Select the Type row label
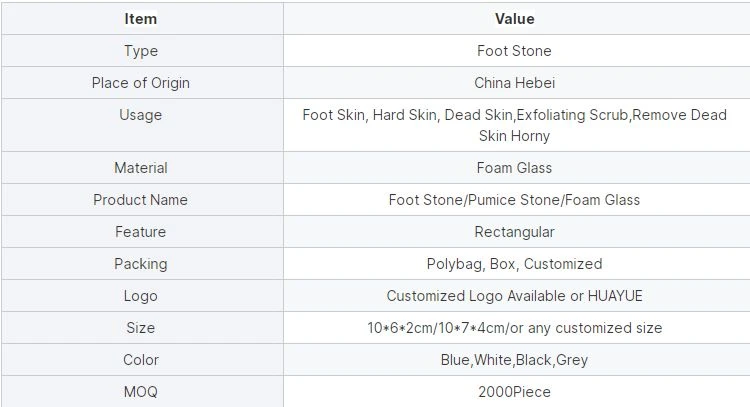This screenshot has width=750, height=407. pos(141,51)
